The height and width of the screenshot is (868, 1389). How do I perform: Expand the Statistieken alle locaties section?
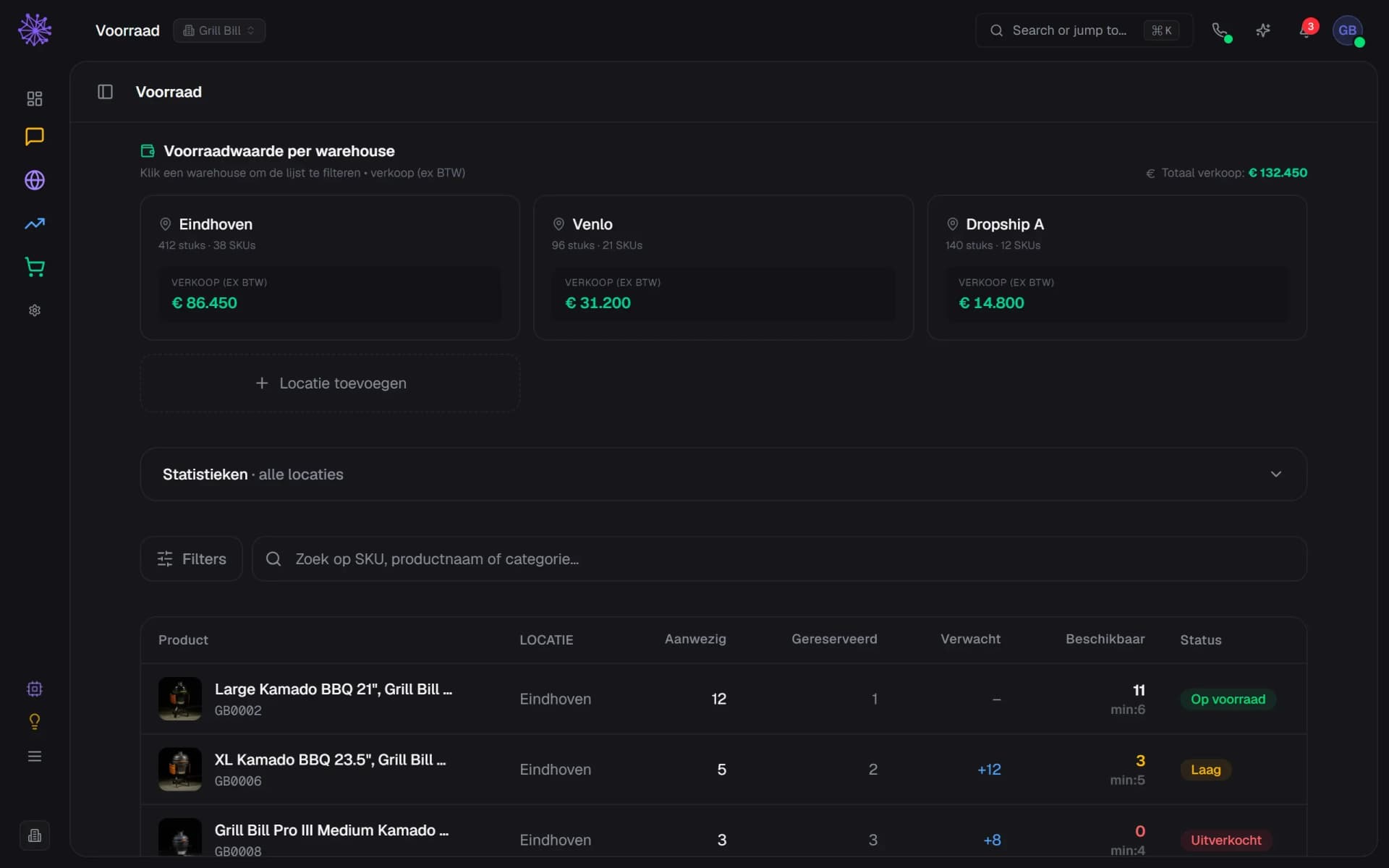tap(723, 475)
